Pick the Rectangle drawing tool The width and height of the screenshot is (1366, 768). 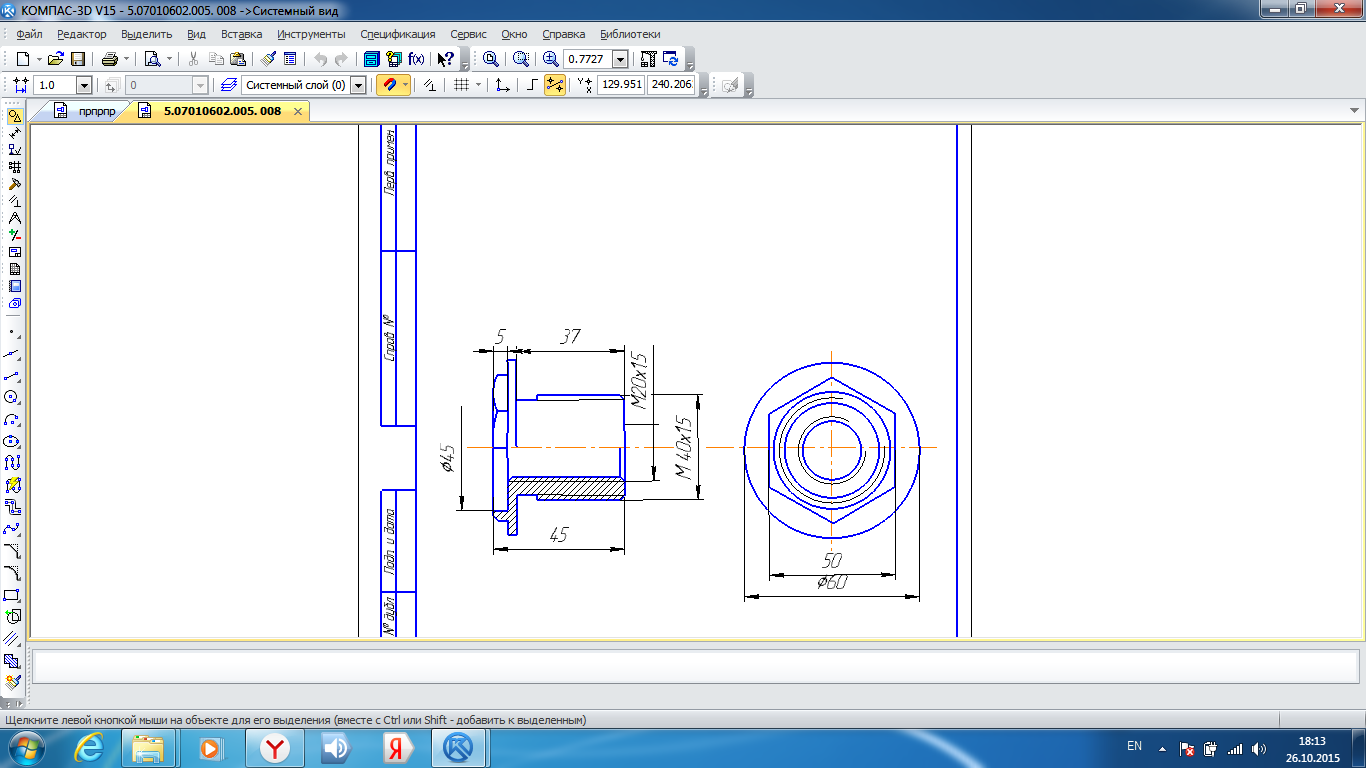tap(12, 595)
